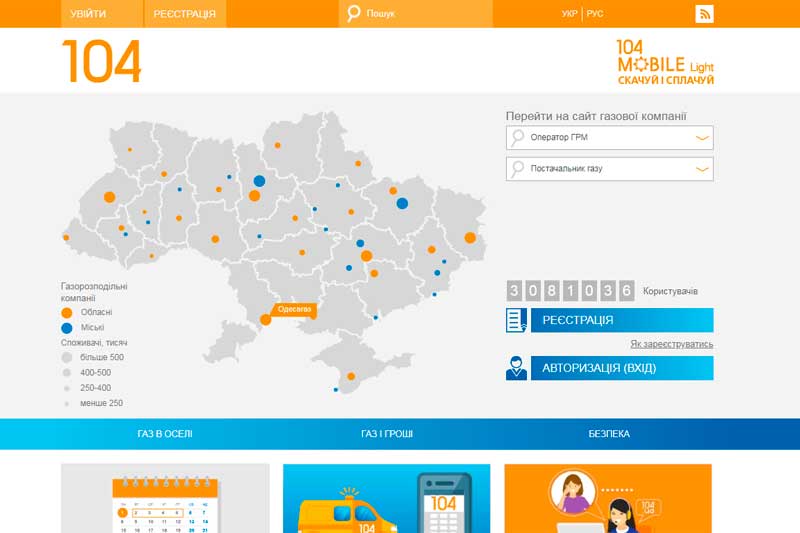Click the RSS feed icon
The width and height of the screenshot is (800, 533).
(704, 14)
